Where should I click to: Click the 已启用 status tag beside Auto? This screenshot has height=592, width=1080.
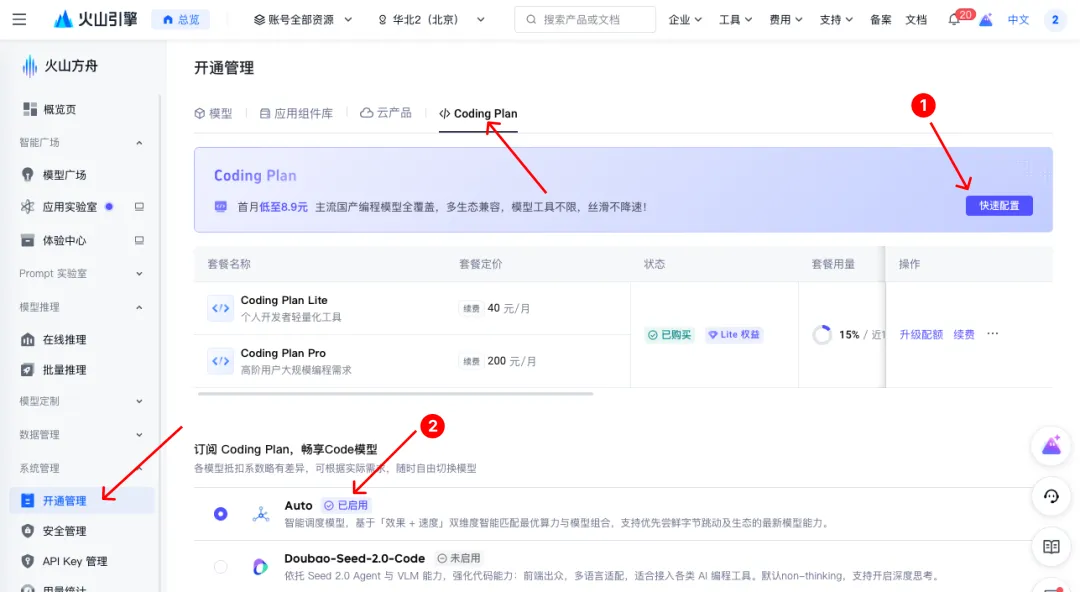pos(346,505)
